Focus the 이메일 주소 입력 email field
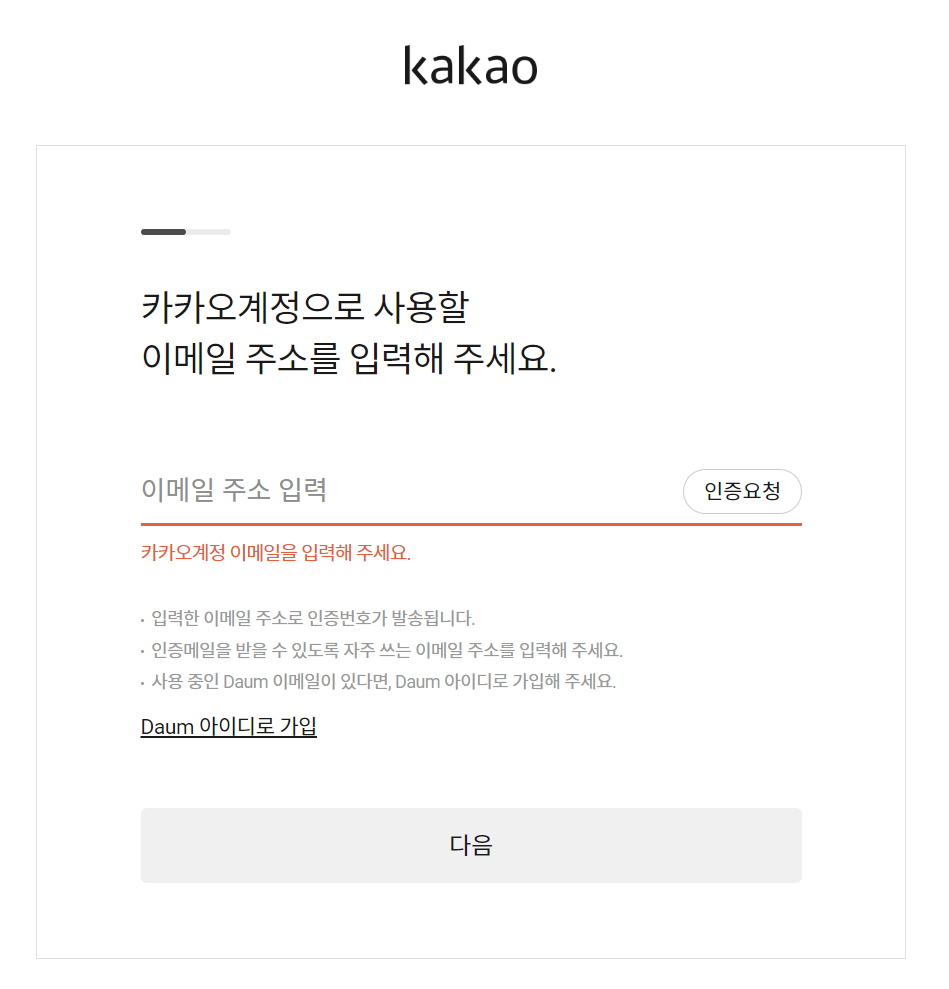The height and width of the screenshot is (989, 949). (x=409, y=490)
